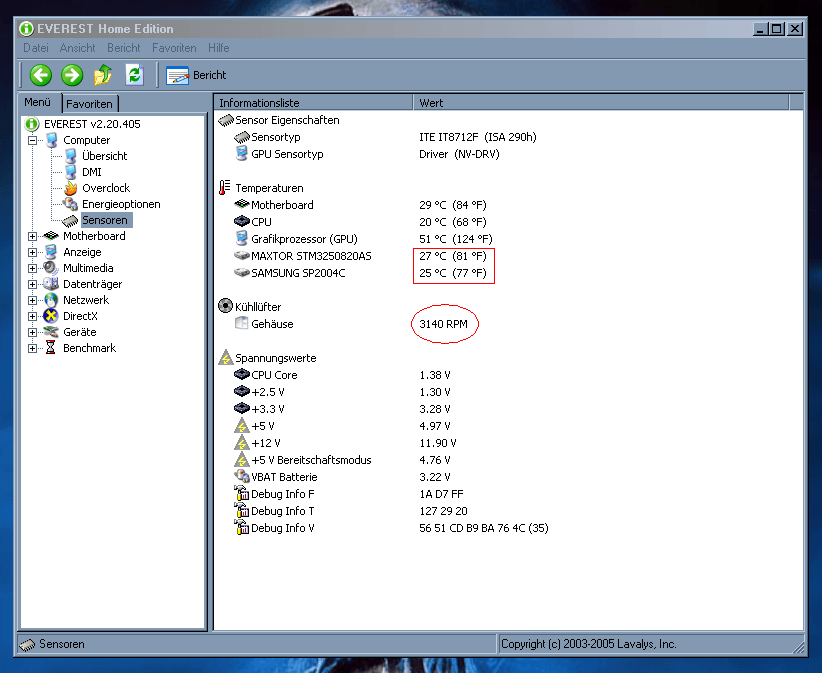822x673 pixels.
Task: Expand the Benchmark tree node
Action: pos(33,349)
